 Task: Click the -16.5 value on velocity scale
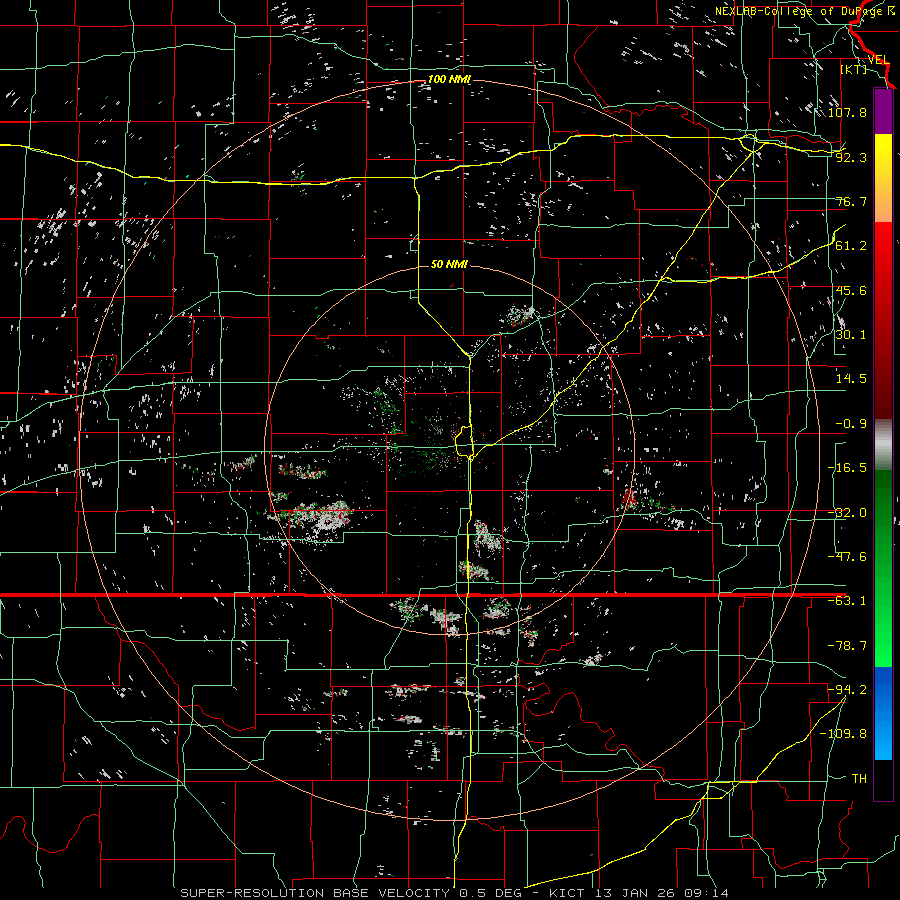point(847,468)
